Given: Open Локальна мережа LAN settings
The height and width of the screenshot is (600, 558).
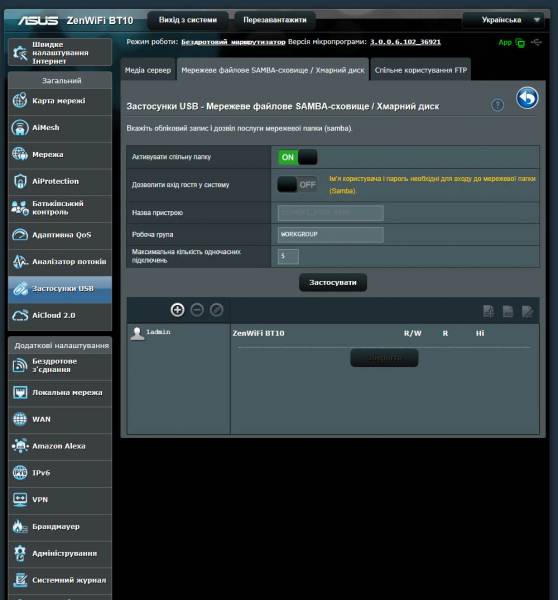Looking at the screenshot, I should point(60,393).
